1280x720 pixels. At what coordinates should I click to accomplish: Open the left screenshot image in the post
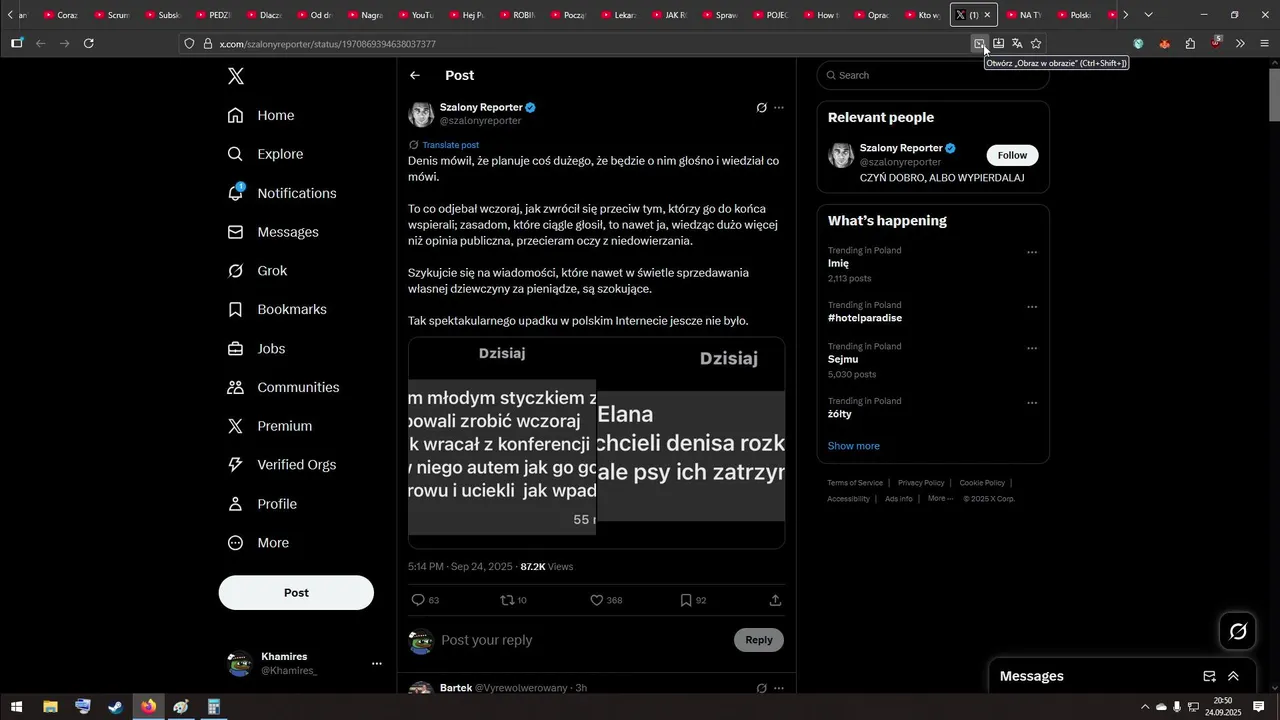502,443
